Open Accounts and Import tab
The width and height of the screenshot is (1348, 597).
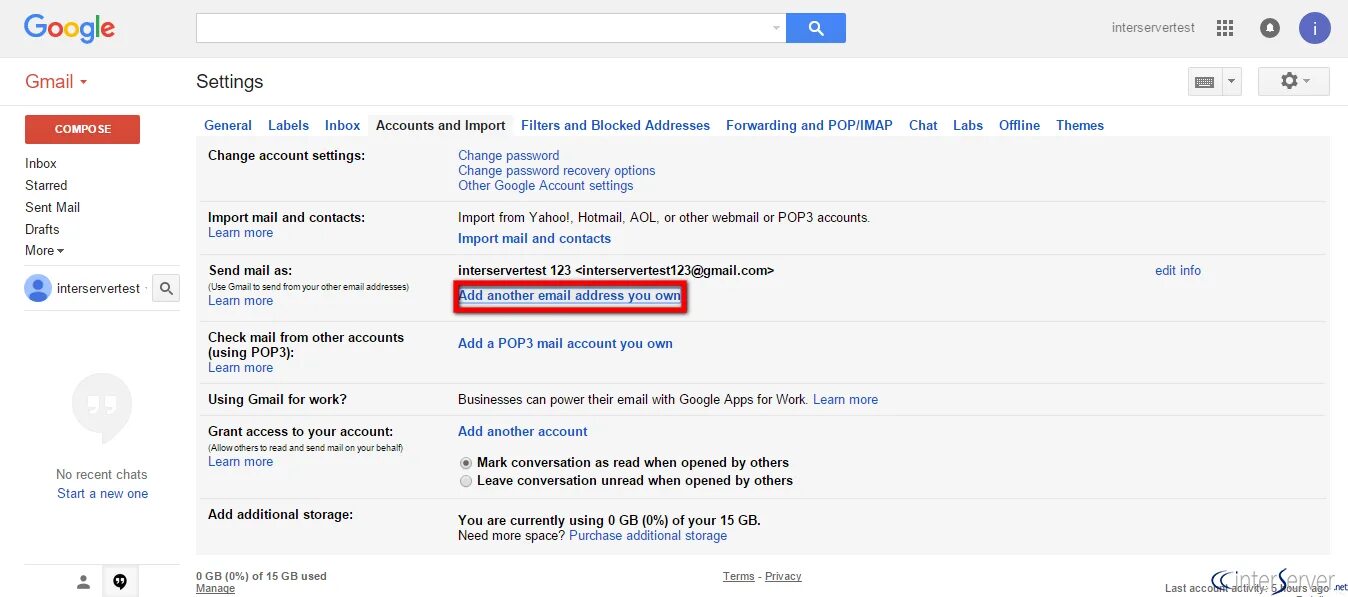(441, 125)
